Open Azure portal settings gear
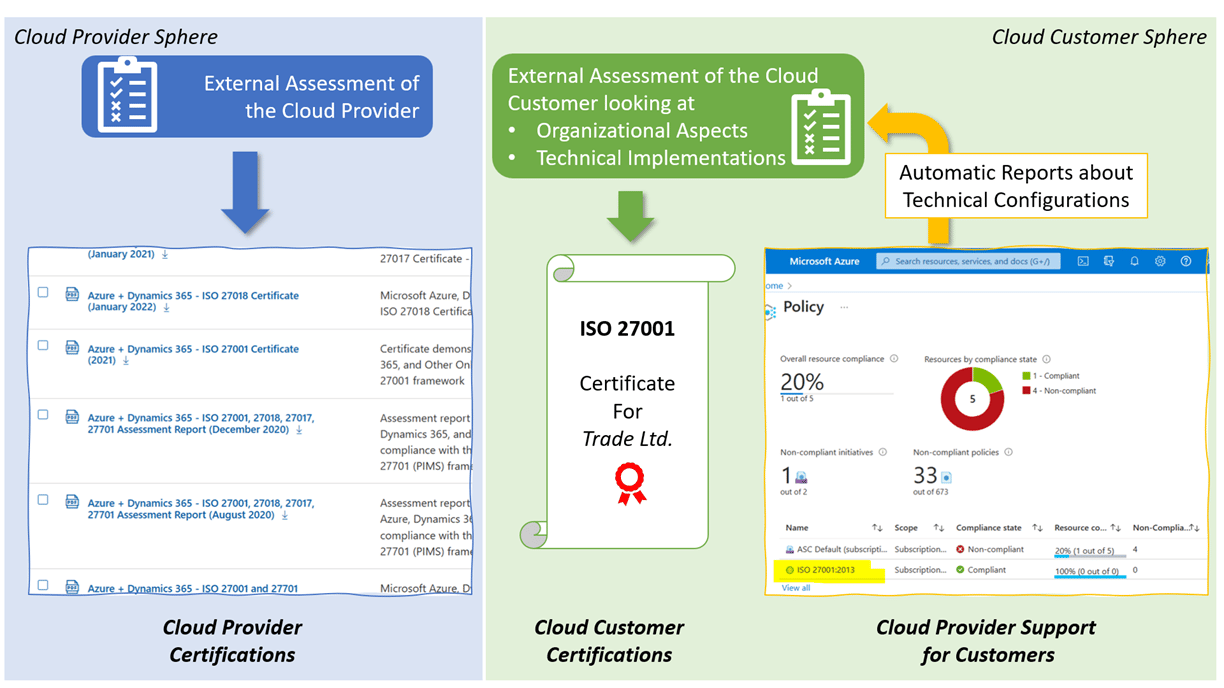This screenshot has height=688, width=1224. tap(1160, 261)
